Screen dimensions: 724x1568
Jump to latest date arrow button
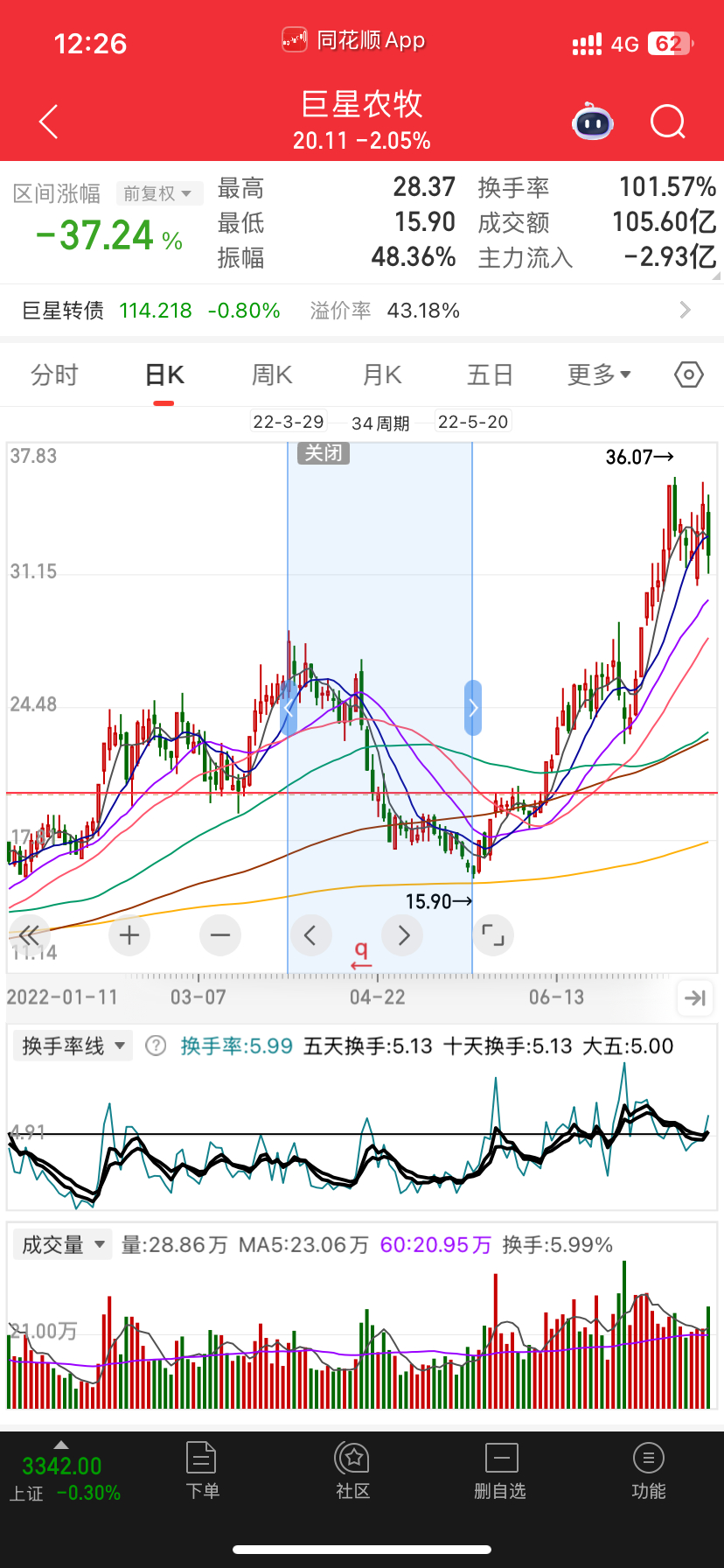[x=695, y=997]
